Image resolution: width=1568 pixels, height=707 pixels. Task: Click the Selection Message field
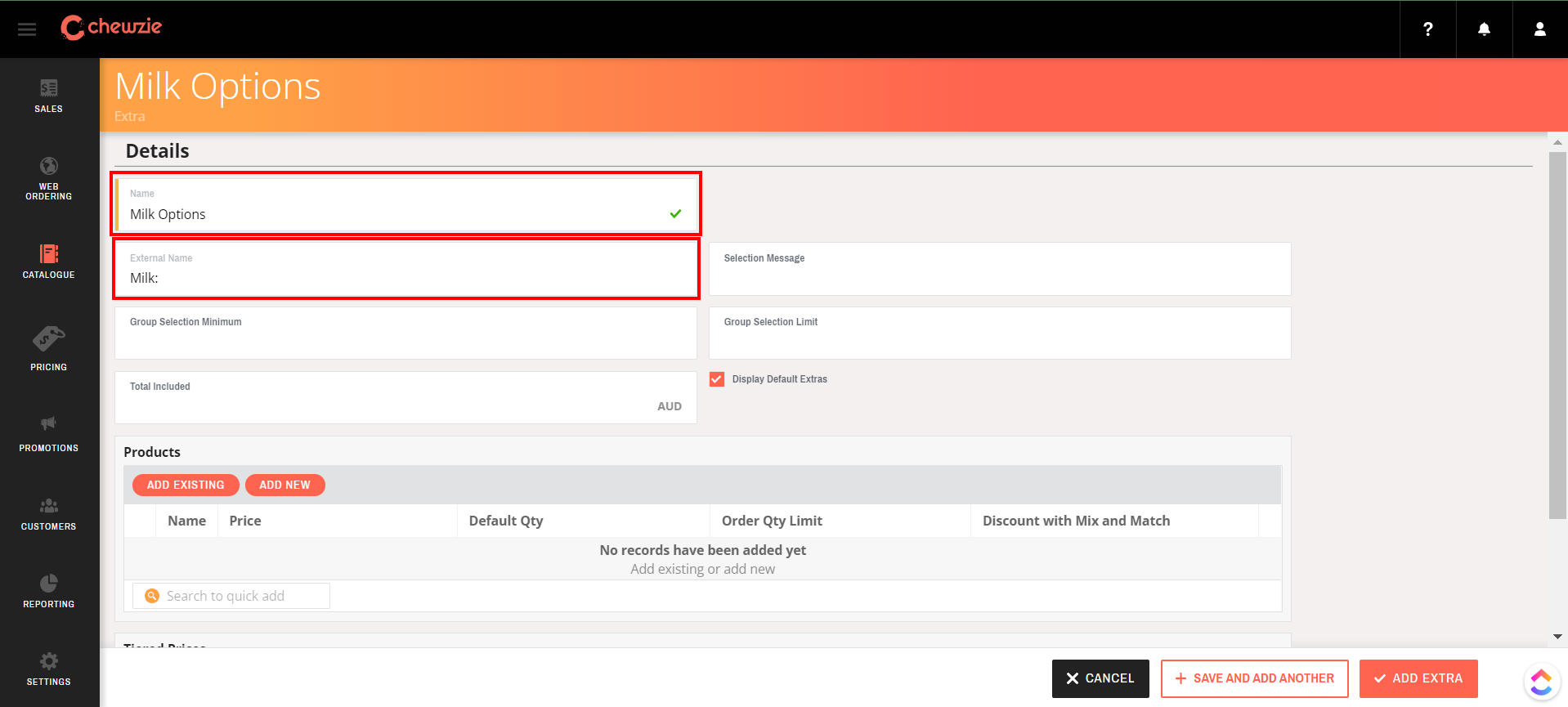pos(1000,269)
